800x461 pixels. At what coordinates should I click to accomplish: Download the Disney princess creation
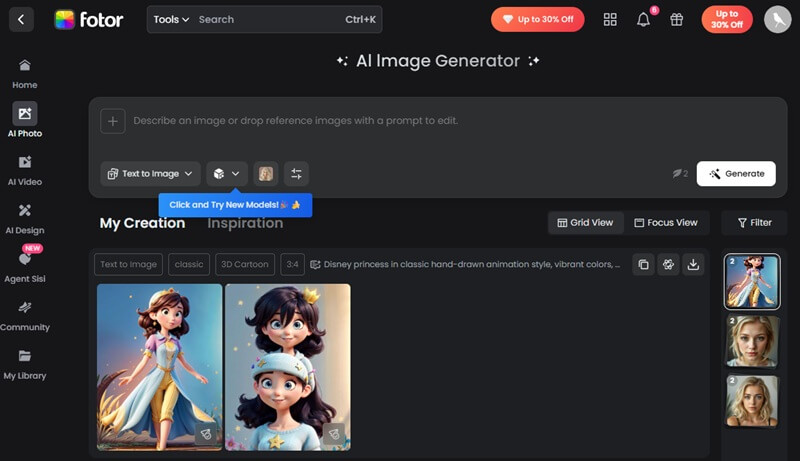pyautogui.click(x=693, y=264)
